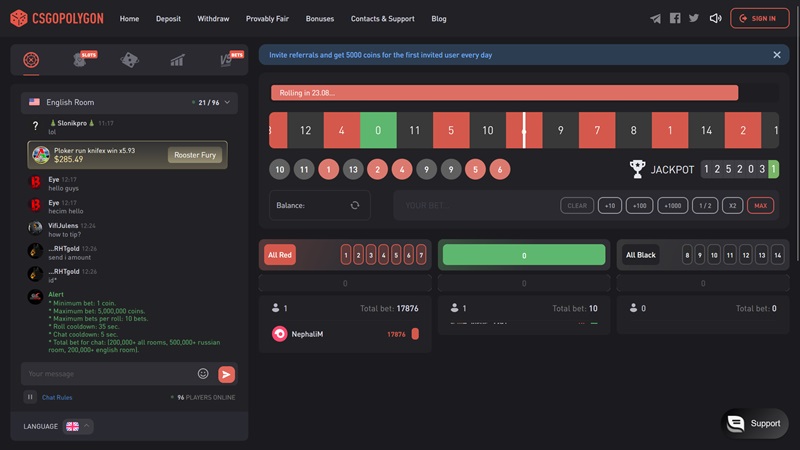Click the red 7 roulette tile
Image resolution: width=800 pixels, height=450 pixels.
click(x=597, y=131)
